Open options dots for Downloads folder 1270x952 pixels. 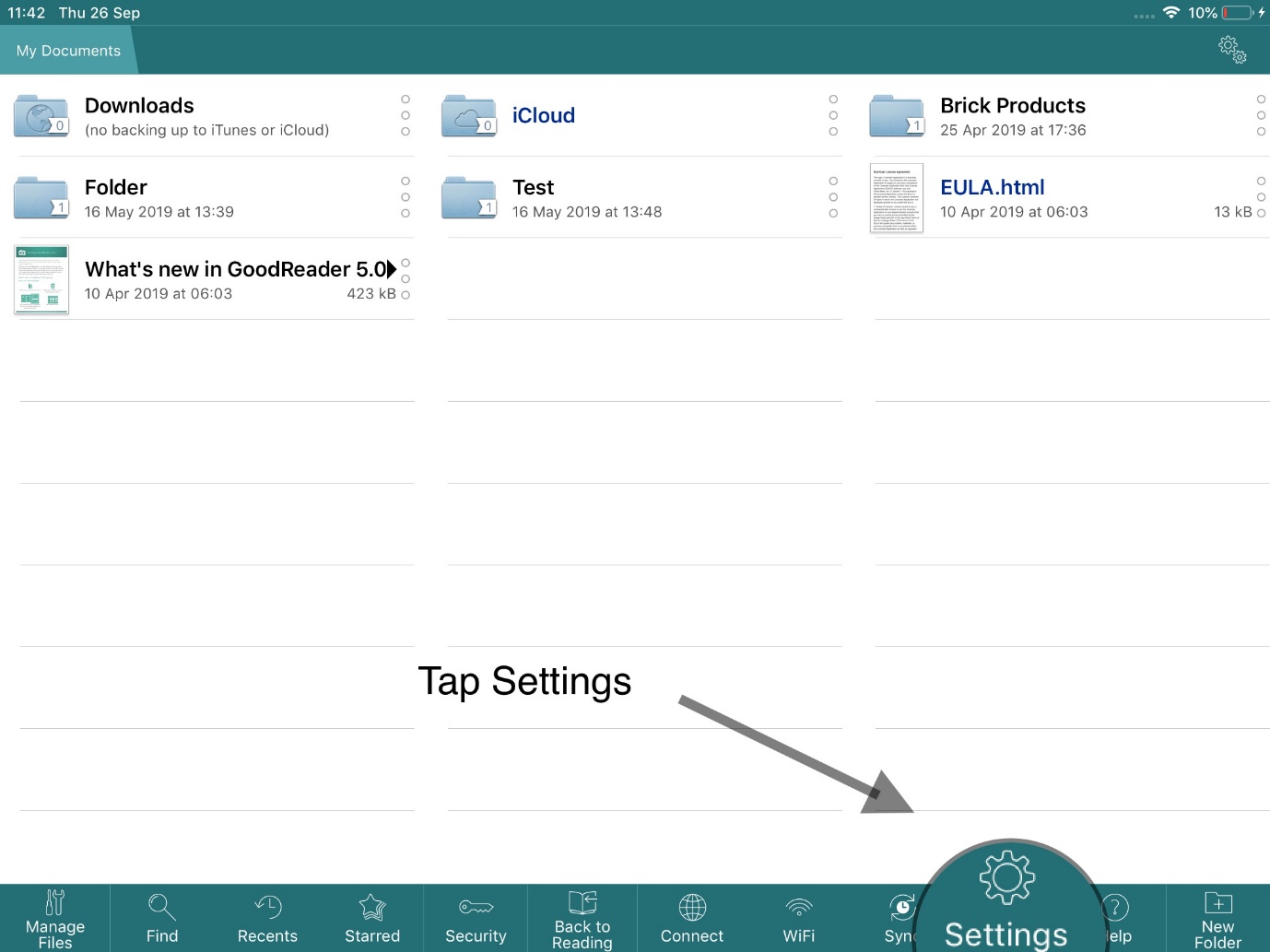[x=406, y=115]
